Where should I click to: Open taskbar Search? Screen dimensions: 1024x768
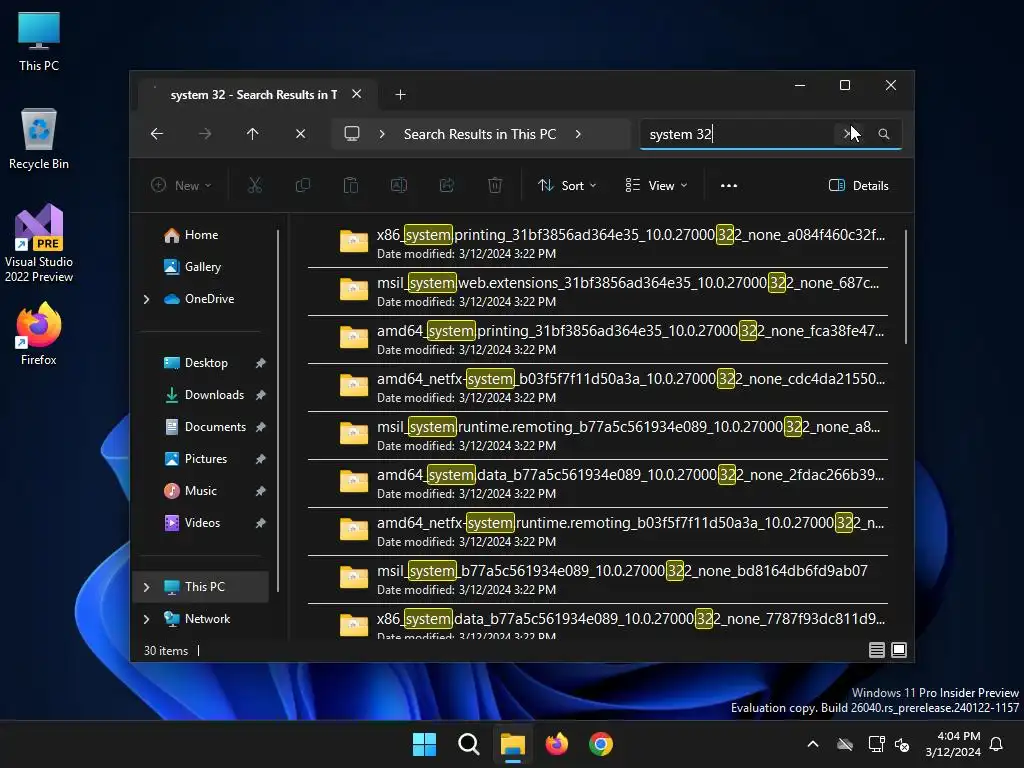coord(468,744)
